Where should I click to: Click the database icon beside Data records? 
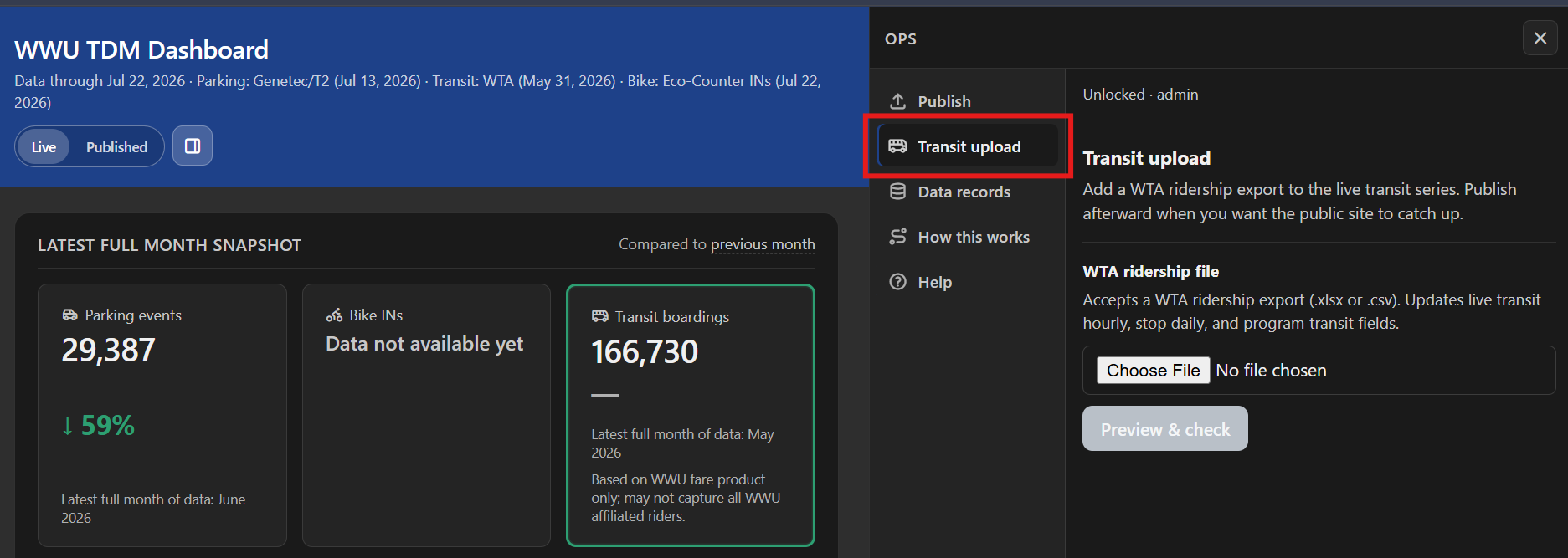897,192
